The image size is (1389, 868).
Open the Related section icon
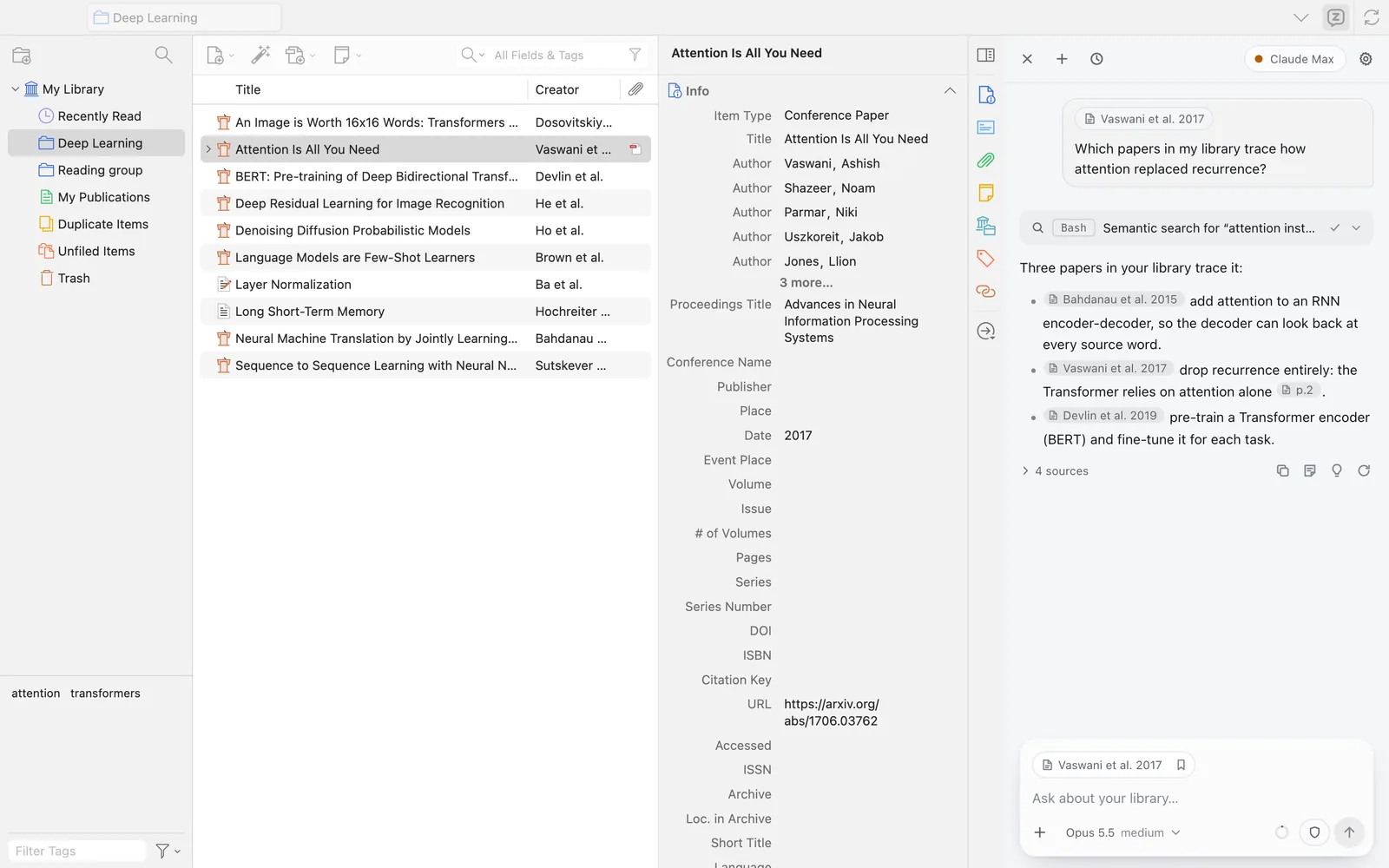coord(986,292)
